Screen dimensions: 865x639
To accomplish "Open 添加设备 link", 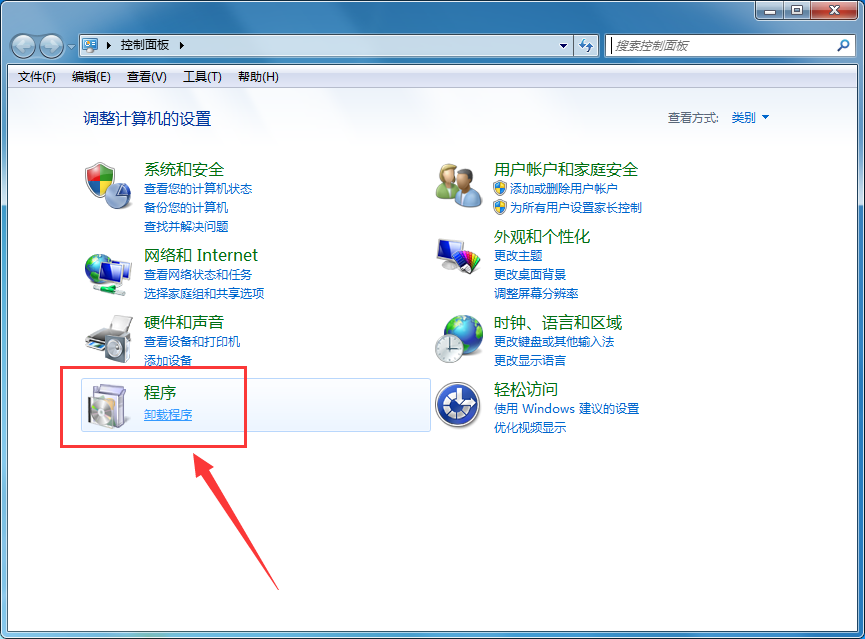I will 168,360.
